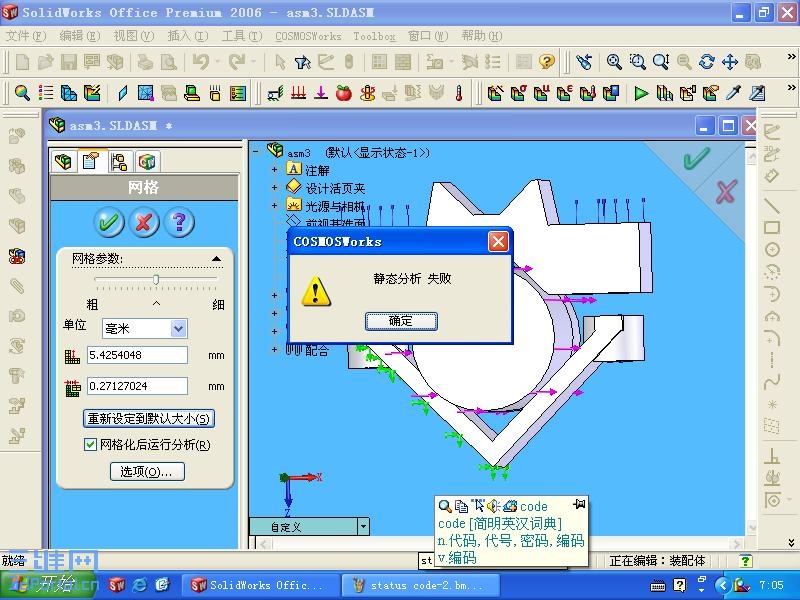The image size is (800, 600).
Task: Click the blue cubes Mesh toolbar icon
Action: 69,93
